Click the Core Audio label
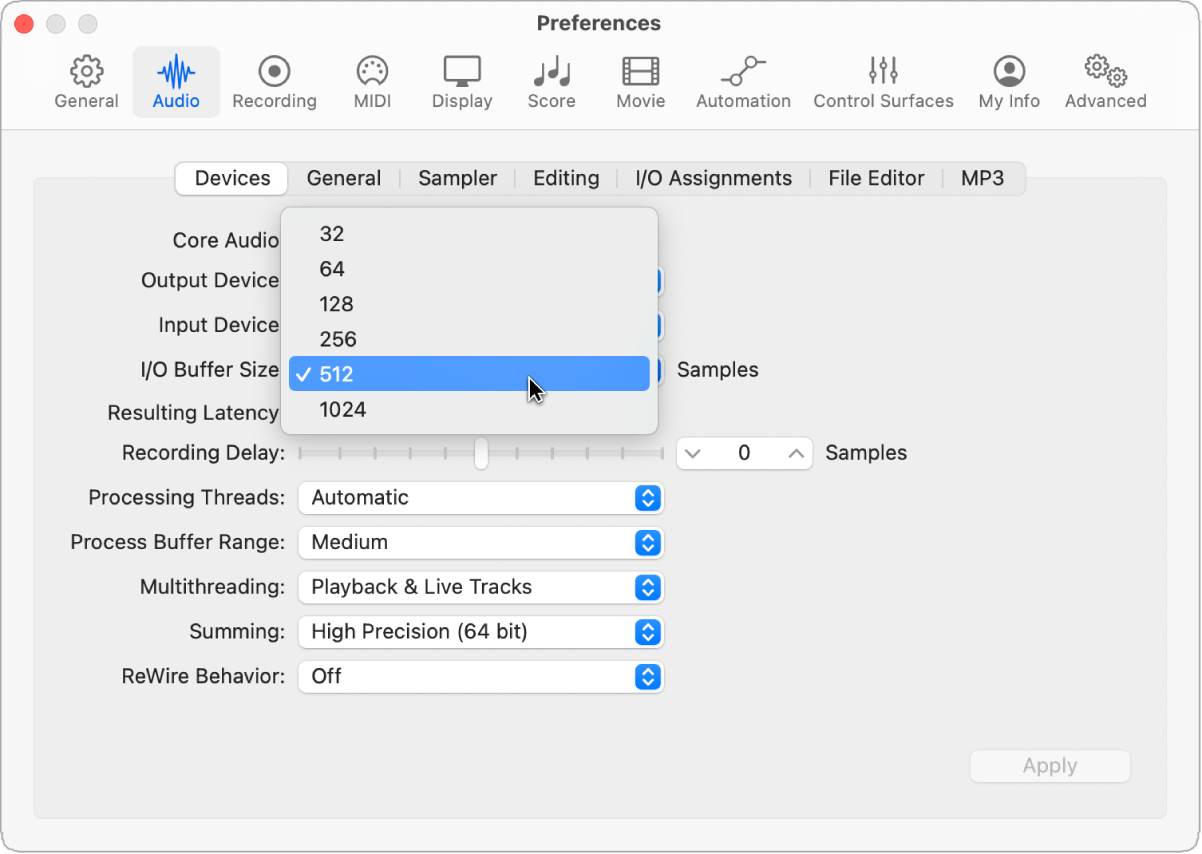The image size is (1202, 854). [x=226, y=240]
